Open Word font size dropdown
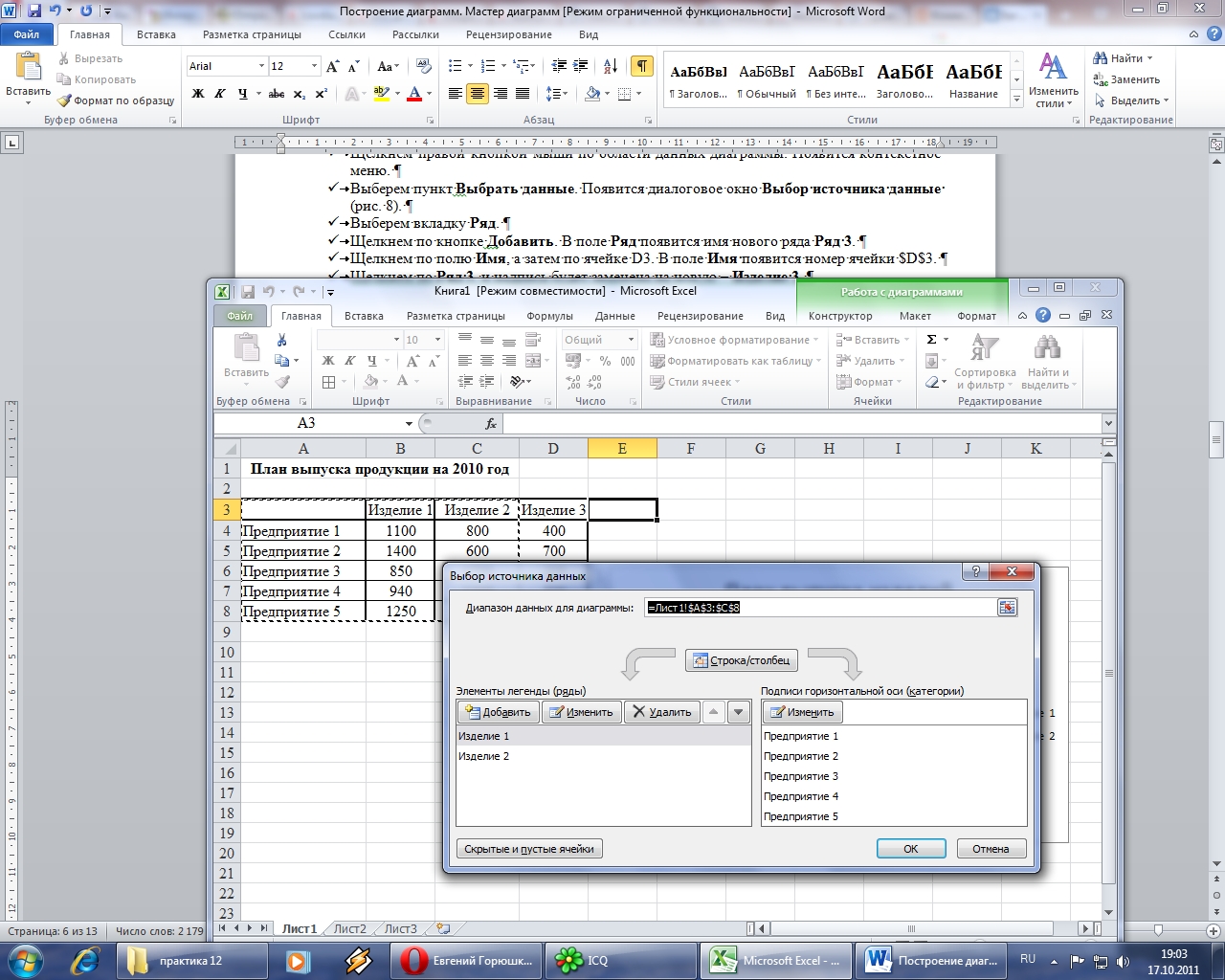This screenshot has width=1225, height=980. pos(314,66)
